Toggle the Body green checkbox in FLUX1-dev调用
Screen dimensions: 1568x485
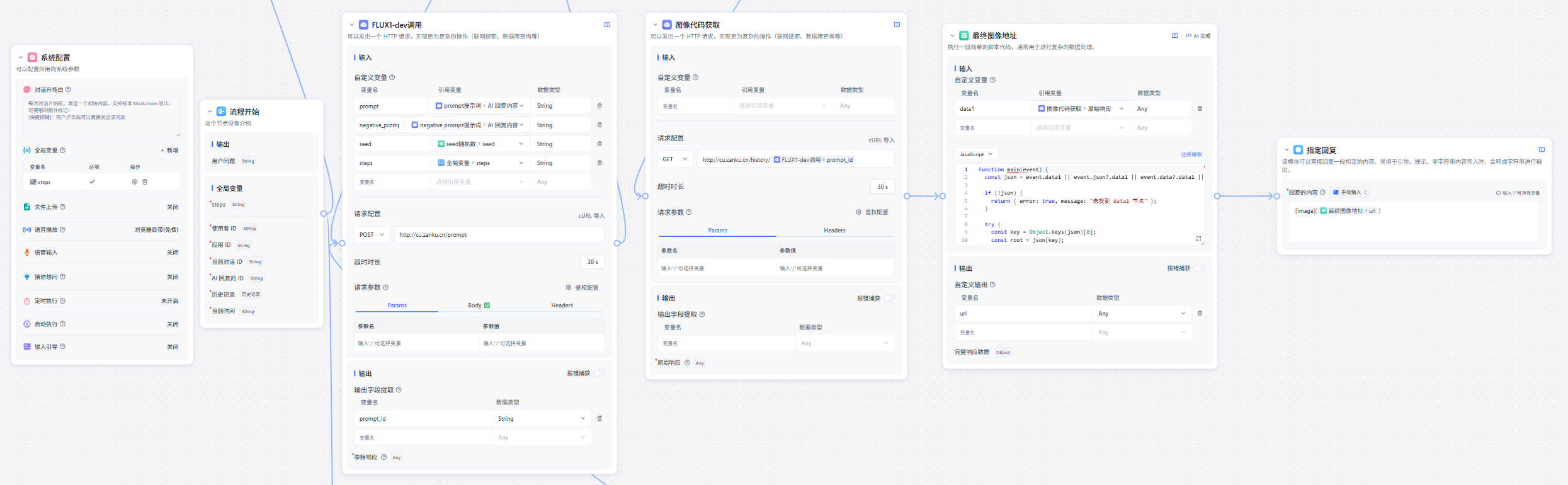click(487, 305)
